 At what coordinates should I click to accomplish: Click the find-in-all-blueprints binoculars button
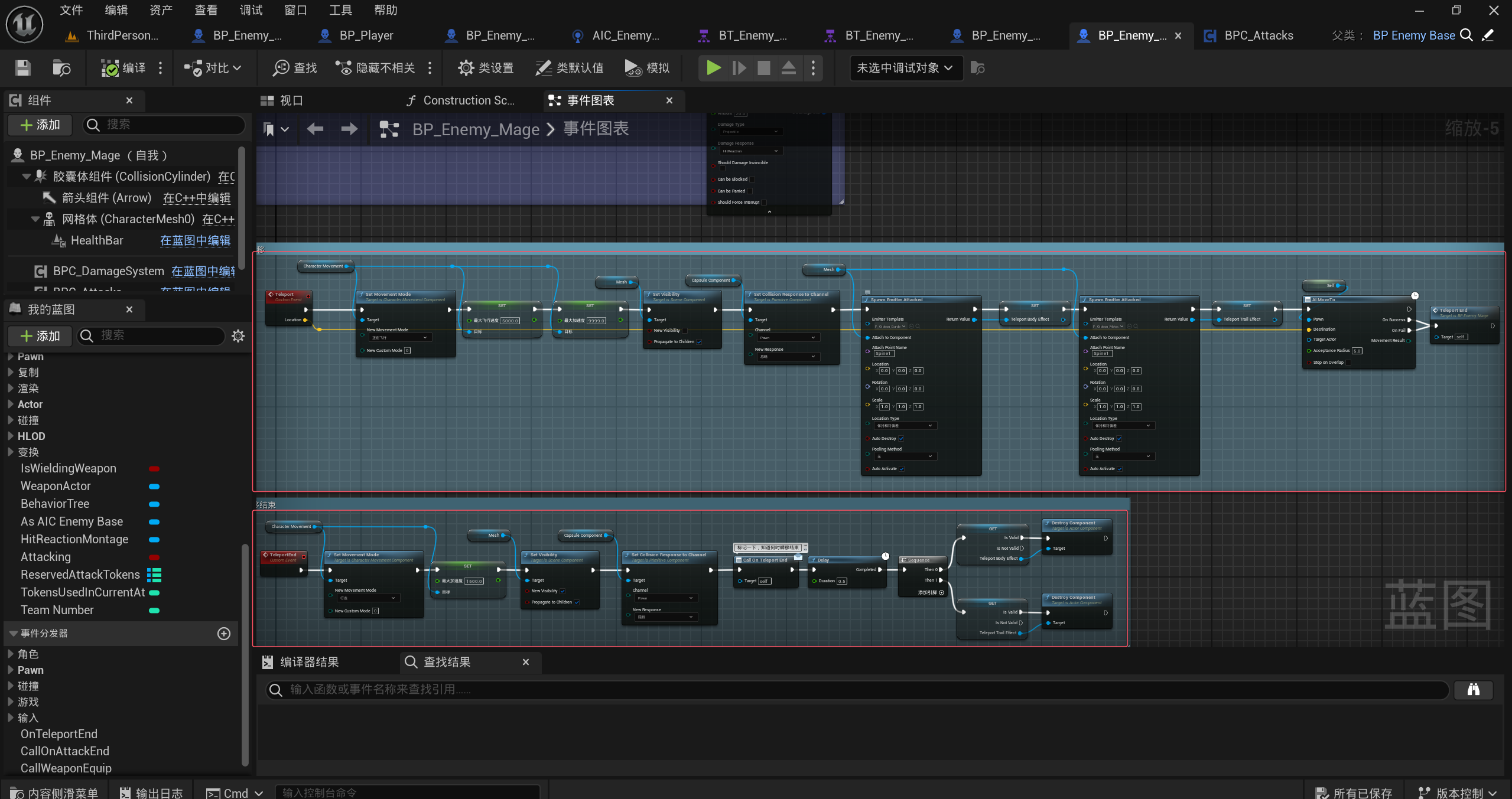(x=1473, y=689)
